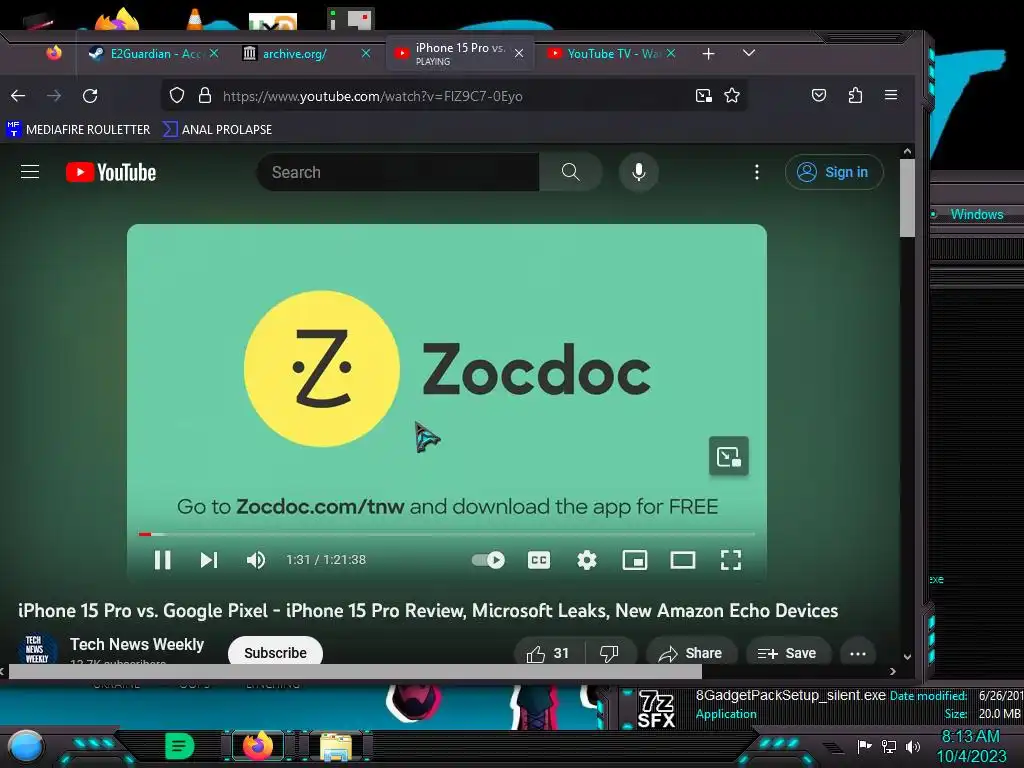Viewport: 1024px width, 768px height.
Task: Close the E2Guardian tab
Action: pyautogui.click(x=214, y=54)
